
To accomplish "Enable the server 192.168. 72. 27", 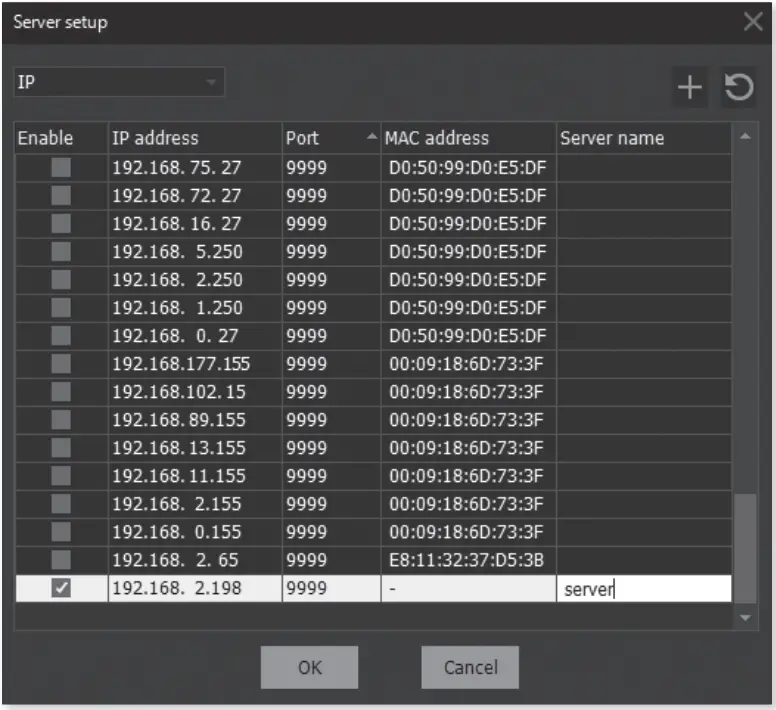I will [x=61, y=196].
